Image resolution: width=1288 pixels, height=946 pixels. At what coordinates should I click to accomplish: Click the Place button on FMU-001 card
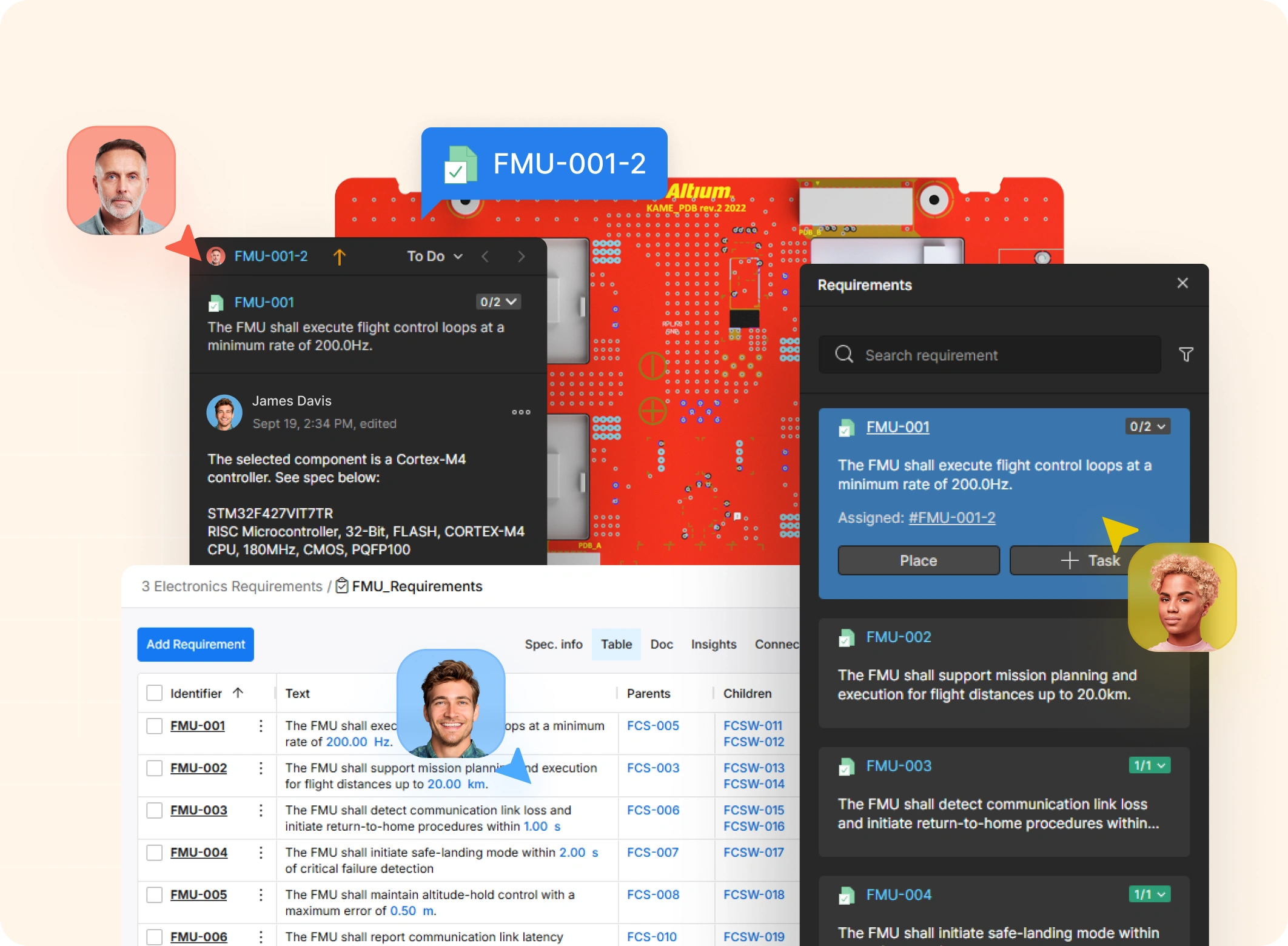point(919,560)
